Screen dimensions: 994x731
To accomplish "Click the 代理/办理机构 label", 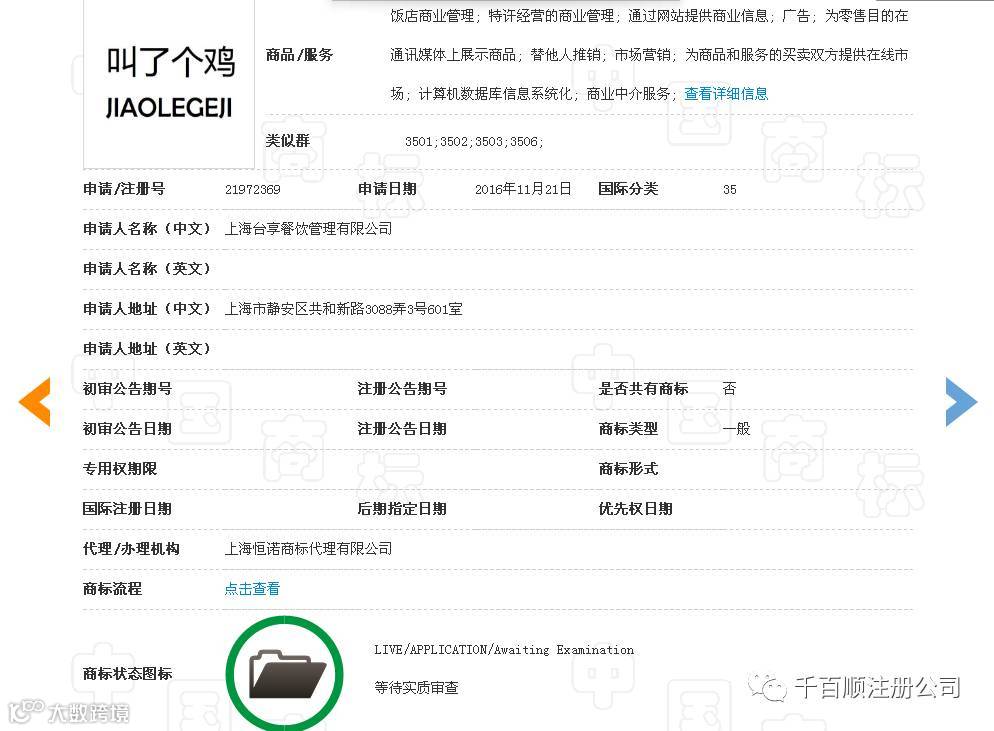I will 131,548.
